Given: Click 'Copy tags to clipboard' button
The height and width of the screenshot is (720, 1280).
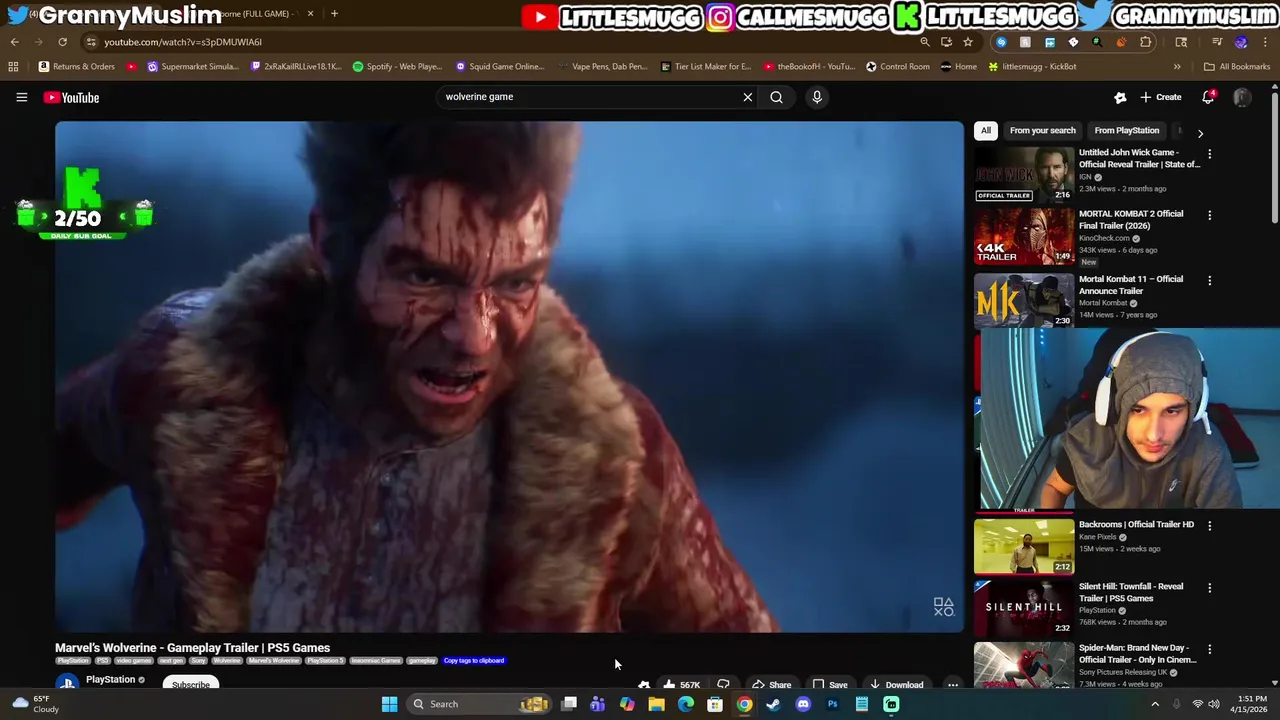Looking at the screenshot, I should (x=474, y=661).
